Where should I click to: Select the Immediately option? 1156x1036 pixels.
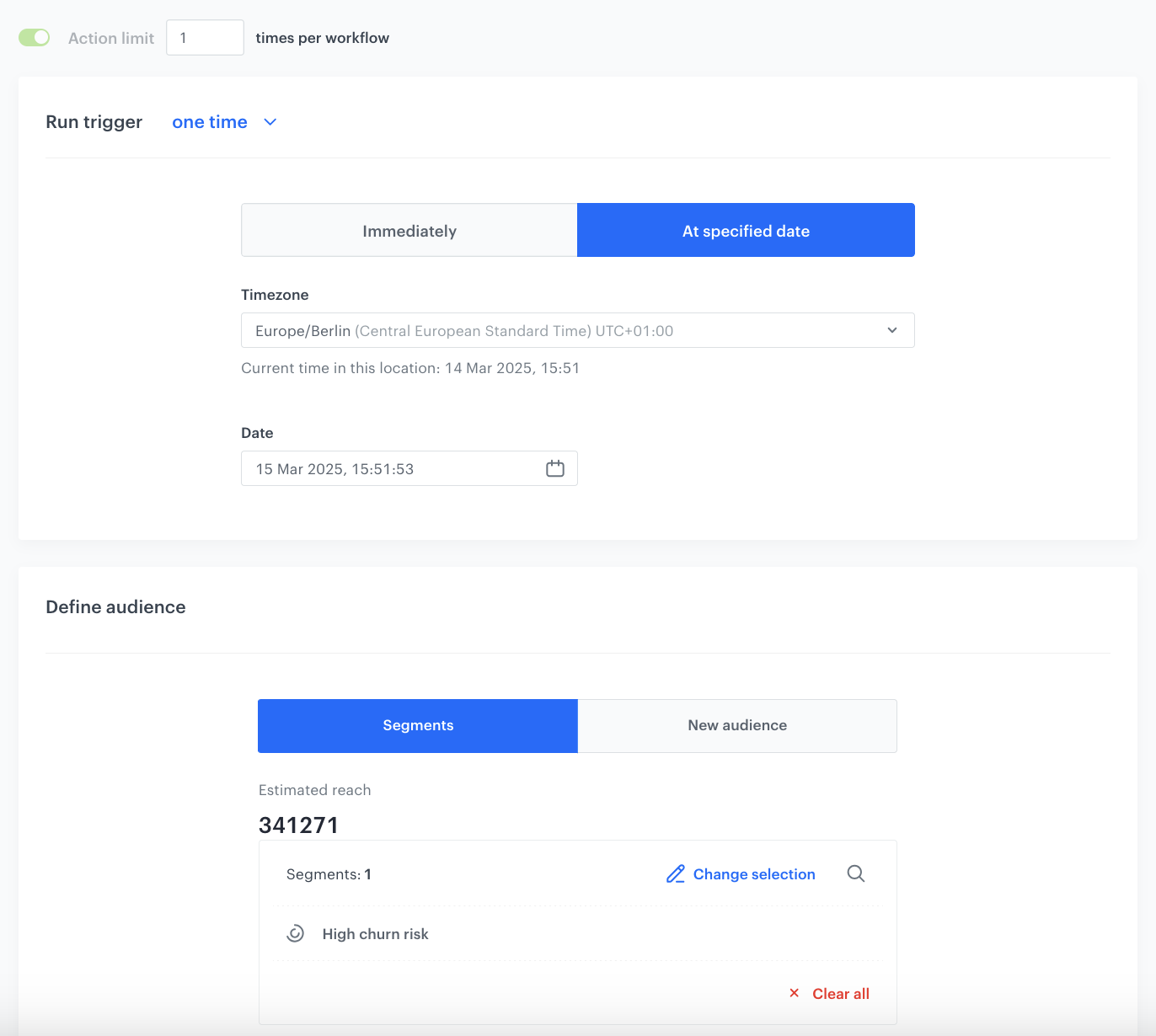(x=409, y=231)
